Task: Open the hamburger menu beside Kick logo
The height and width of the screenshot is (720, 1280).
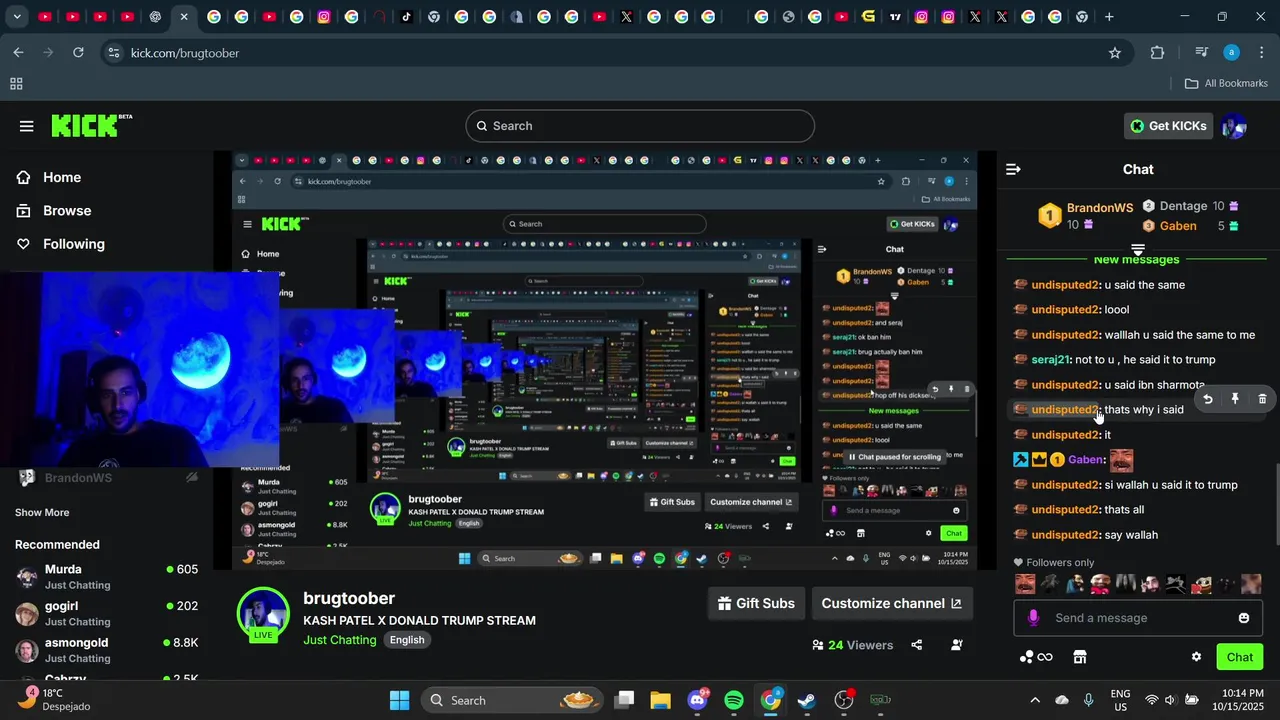Action: point(27,126)
